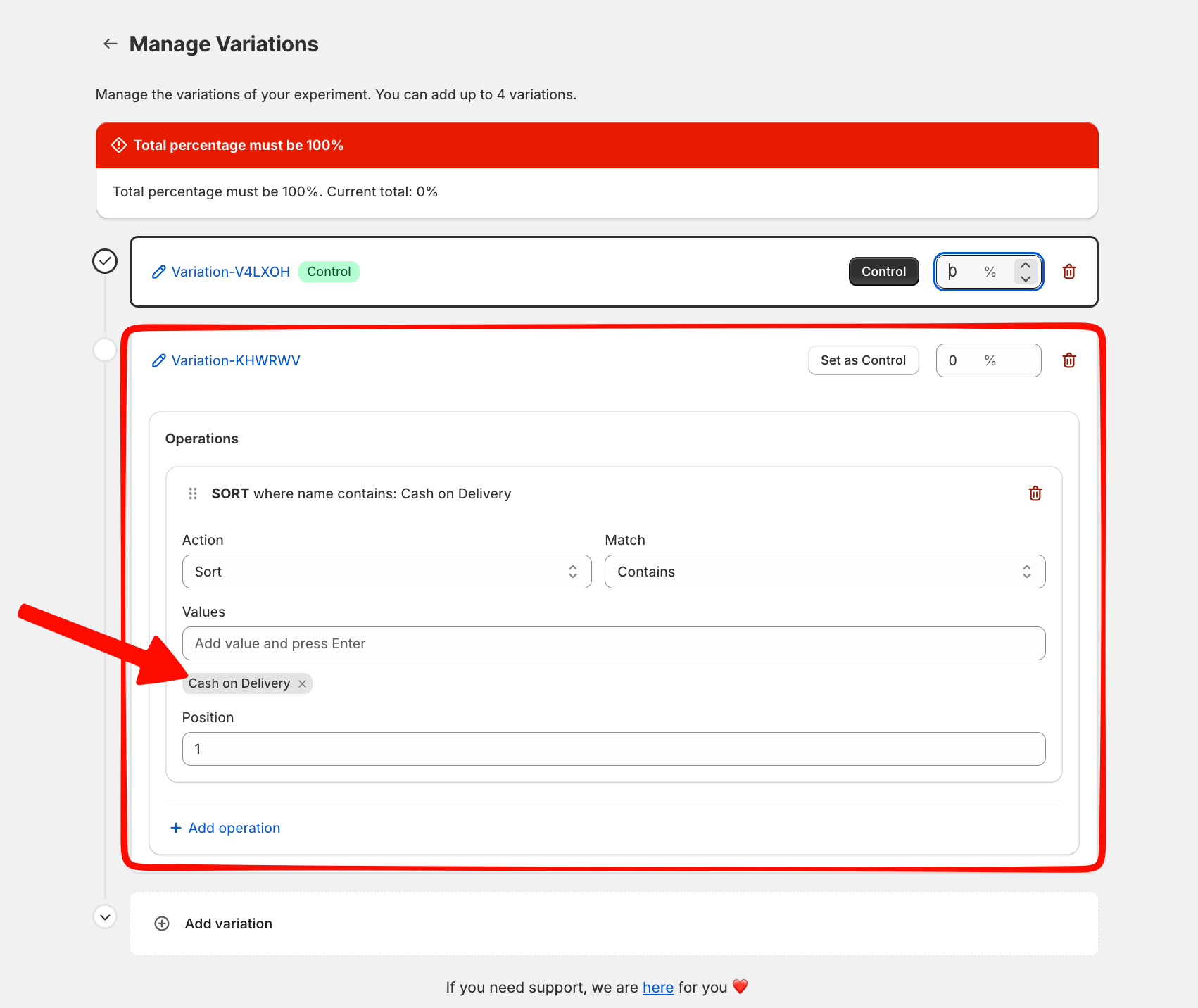Click the Add operation link
Viewport: 1198px width, 1008px height.
click(225, 828)
